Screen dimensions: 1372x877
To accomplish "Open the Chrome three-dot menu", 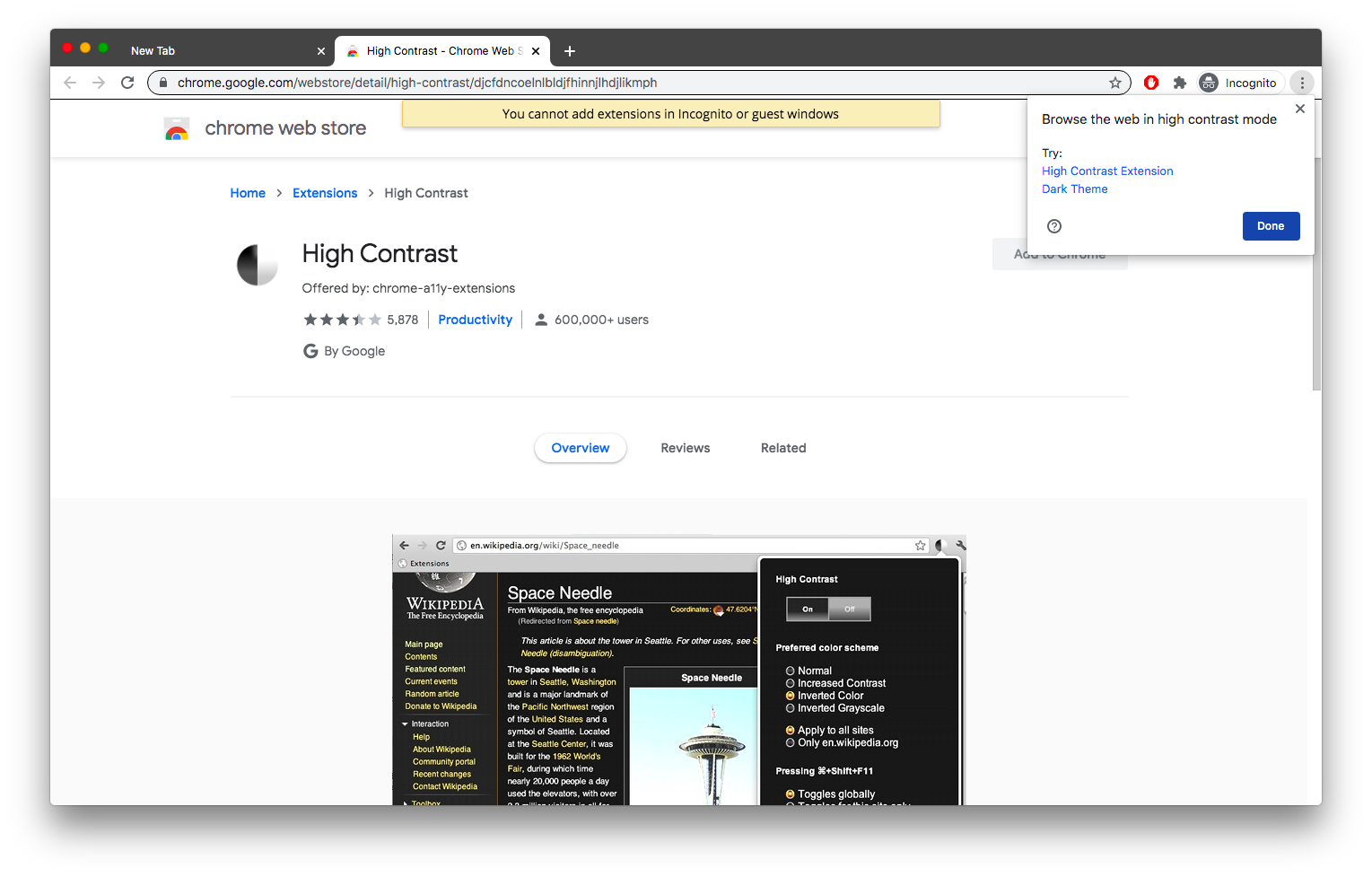I will (x=1302, y=83).
